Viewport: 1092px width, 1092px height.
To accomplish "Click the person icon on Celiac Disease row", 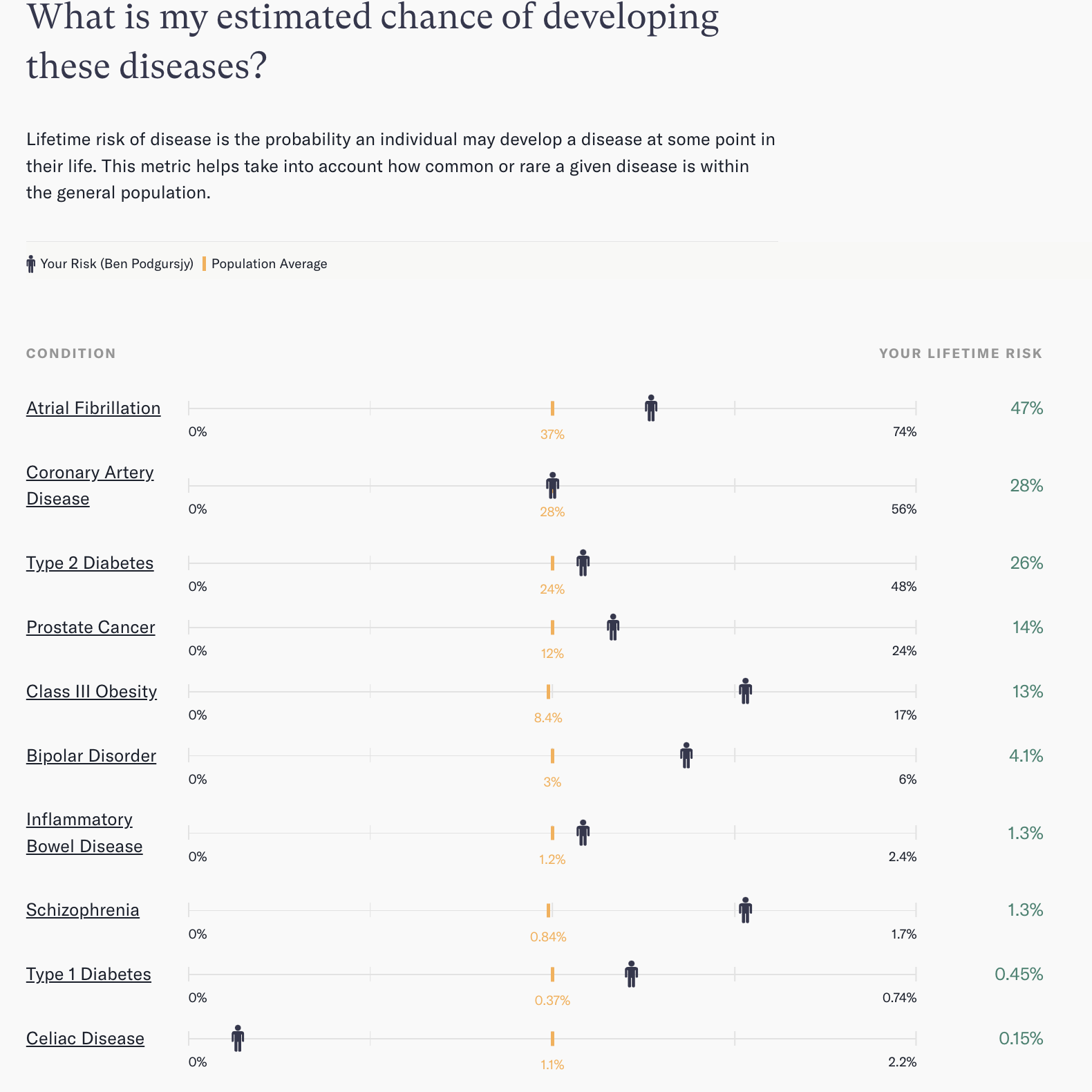I will pos(238,1038).
